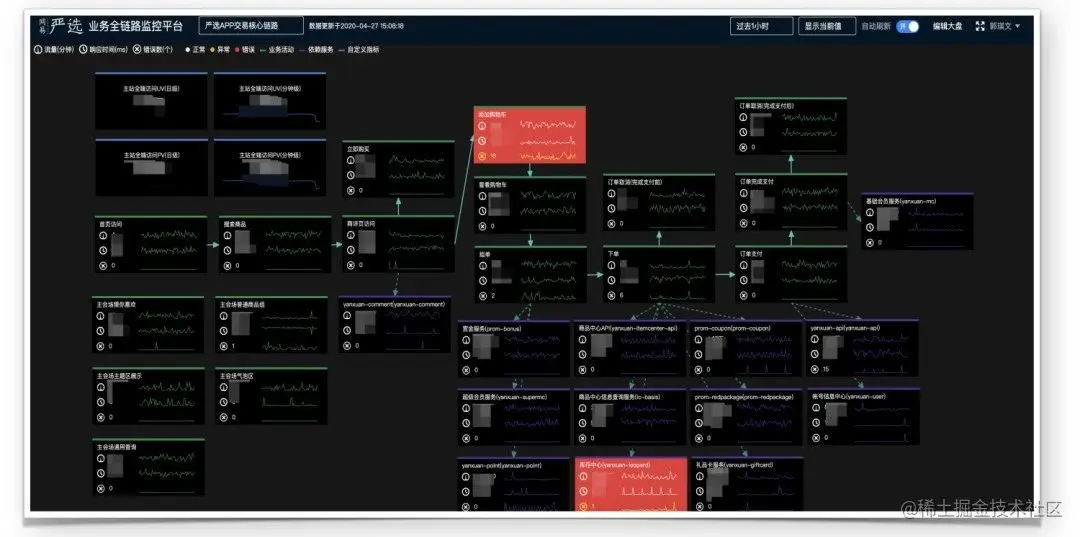Click the traffic icon in 添加购物车 node
1080x537 pixels.
(x=482, y=126)
